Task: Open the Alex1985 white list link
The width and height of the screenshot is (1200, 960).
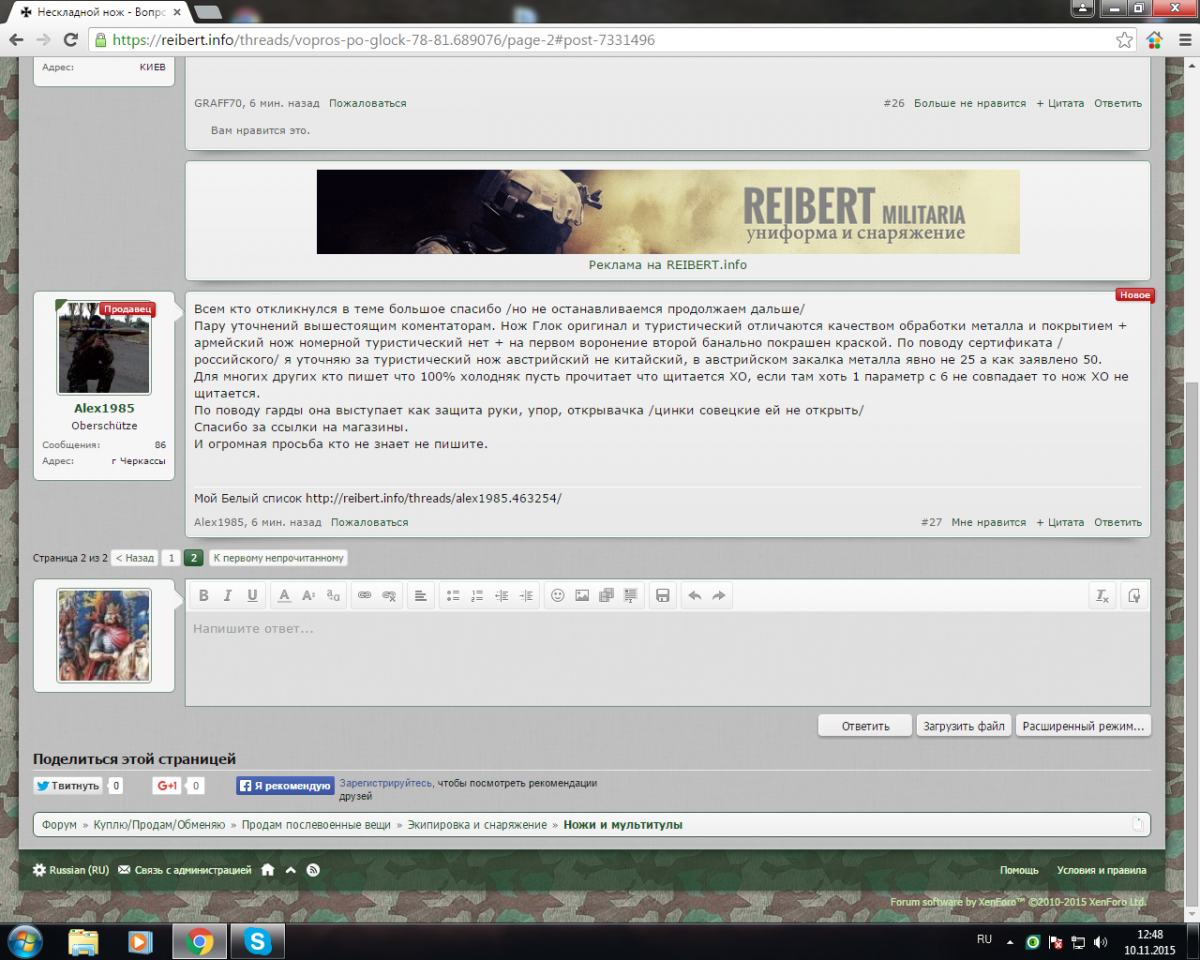Action: [433, 498]
